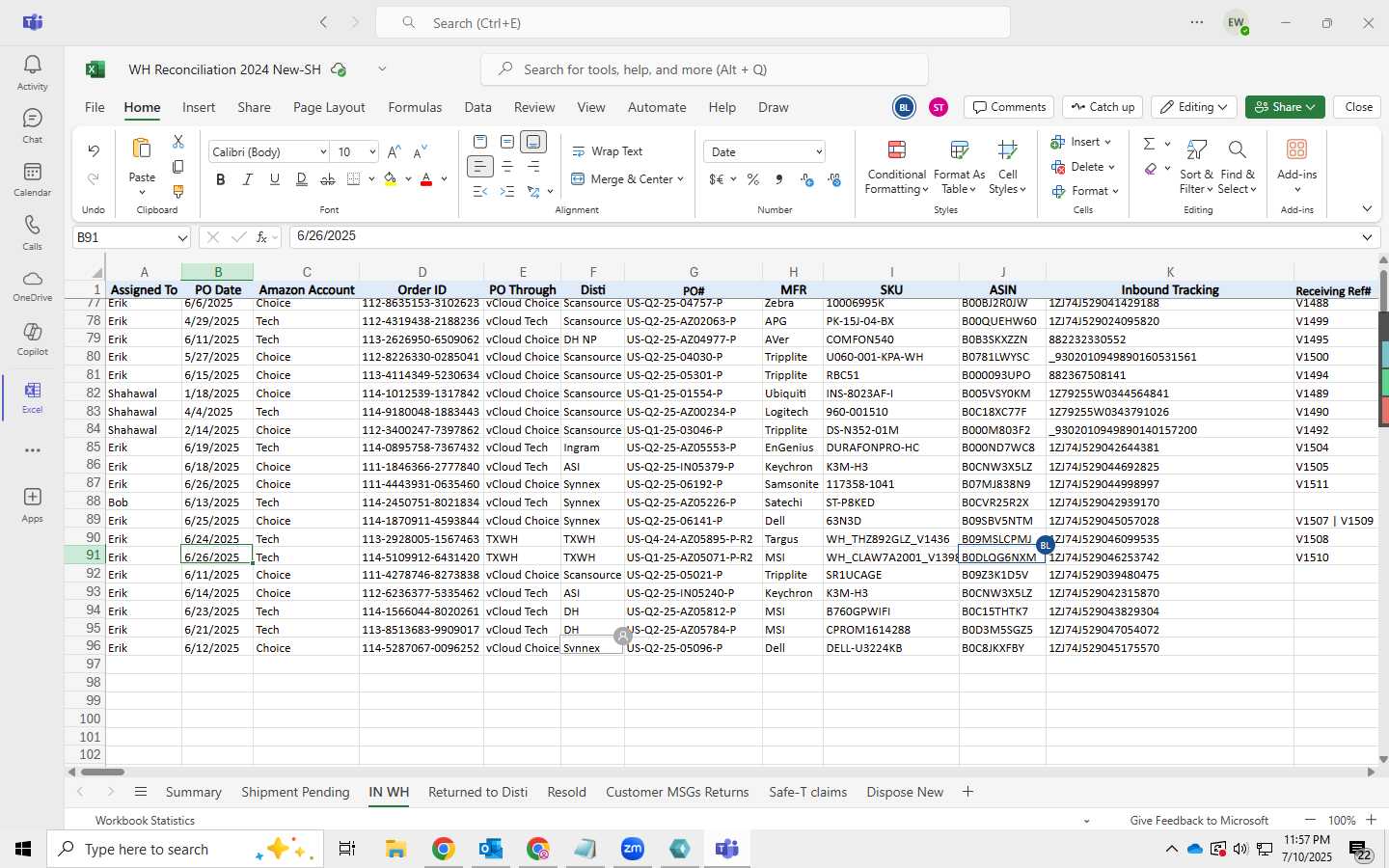Open Calendar in the Teams sidebar
Screen dimensions: 1389x868
point(32,178)
